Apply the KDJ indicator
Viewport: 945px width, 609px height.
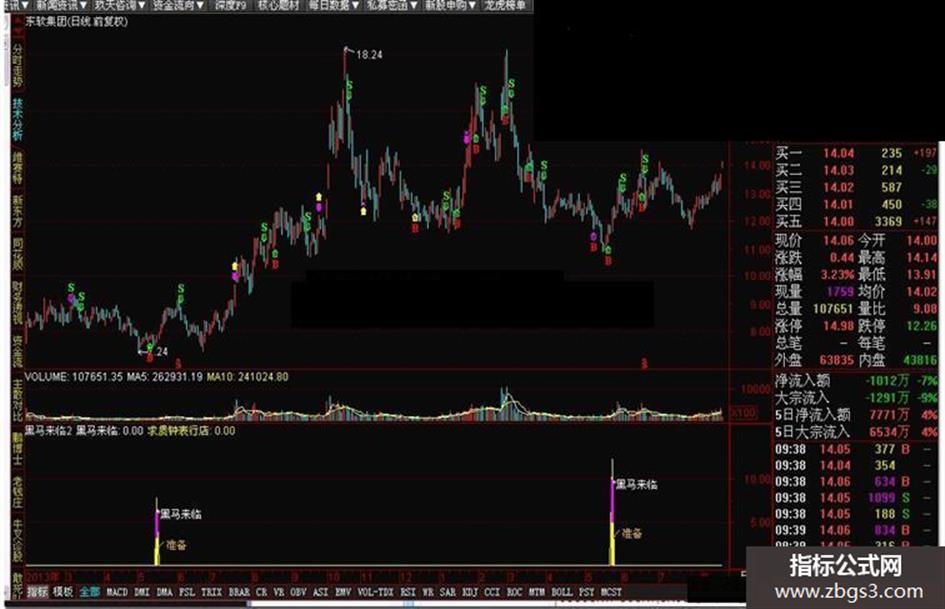click(470, 592)
